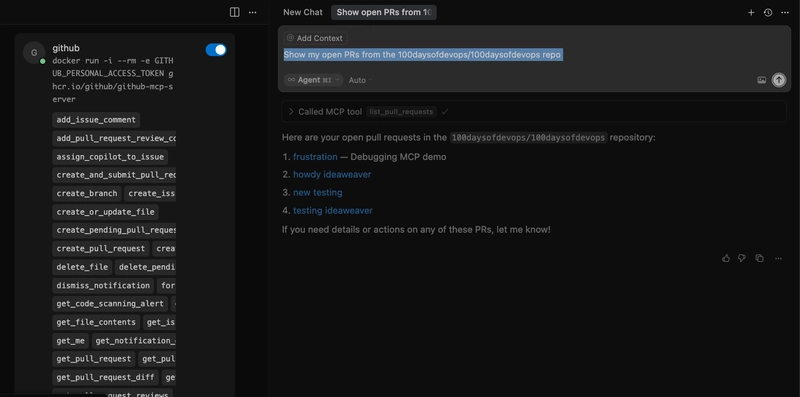Select the delete_file tool chip
Screen dimensions: 800x397
pyautogui.click(x=82, y=267)
